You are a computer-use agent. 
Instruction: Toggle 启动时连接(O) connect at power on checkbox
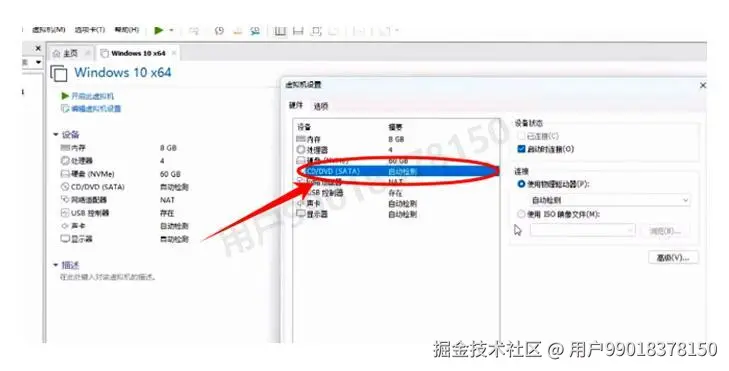point(521,149)
